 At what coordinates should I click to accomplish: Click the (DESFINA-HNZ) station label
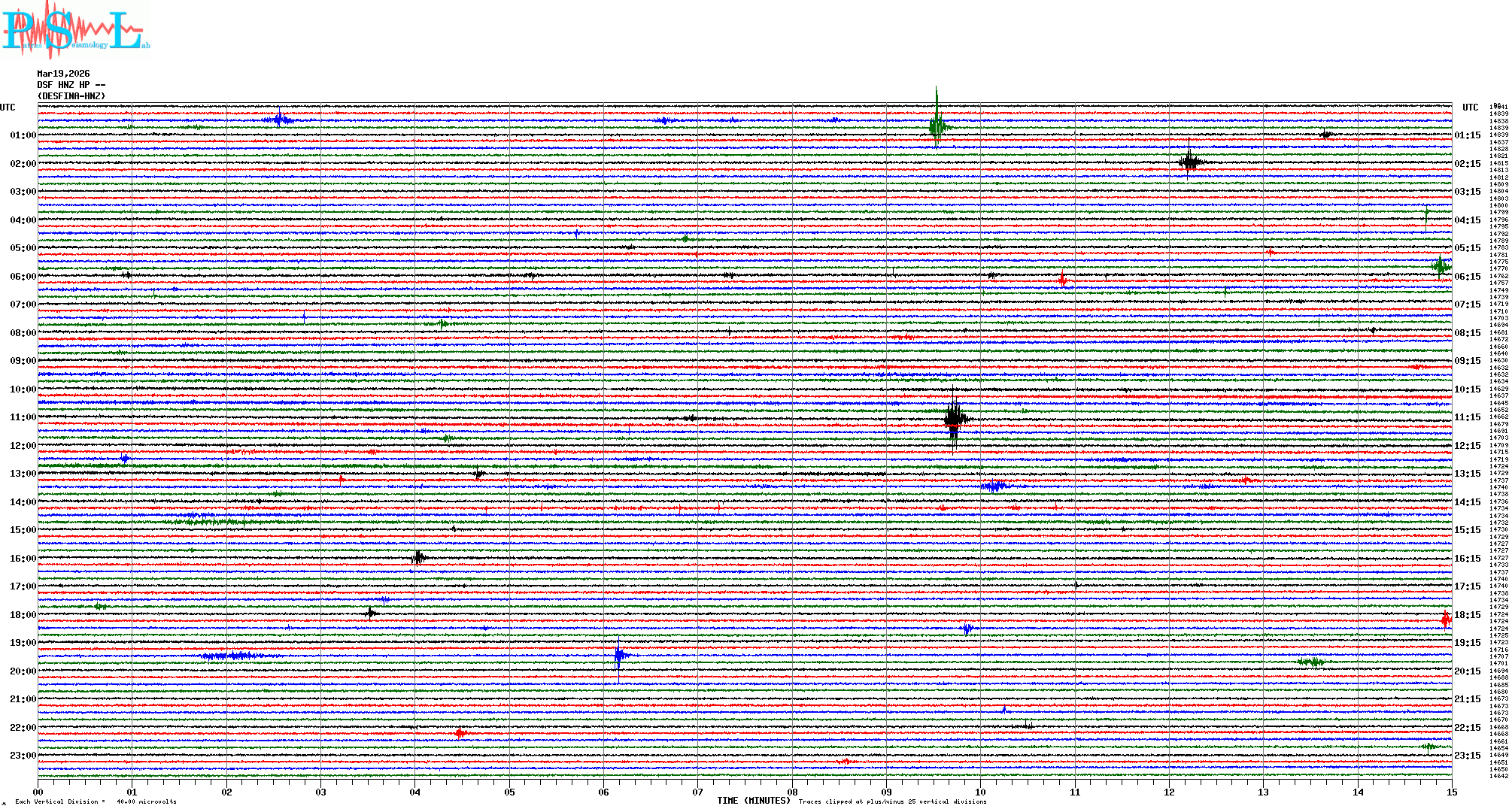tap(71, 96)
